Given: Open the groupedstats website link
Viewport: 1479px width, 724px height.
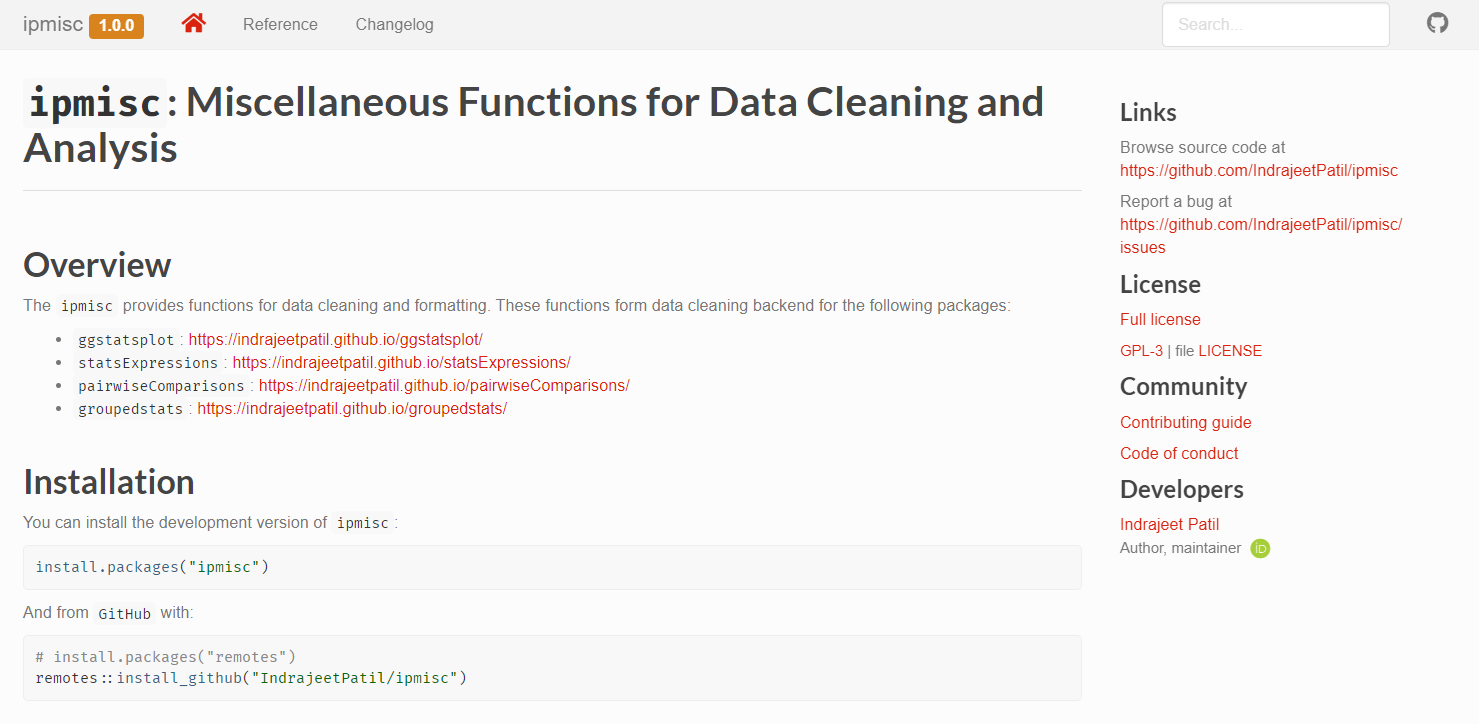Looking at the screenshot, I should pos(352,409).
